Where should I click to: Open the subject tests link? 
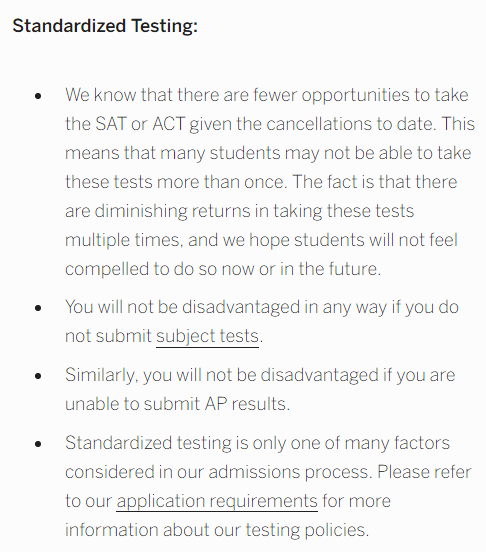point(207,336)
